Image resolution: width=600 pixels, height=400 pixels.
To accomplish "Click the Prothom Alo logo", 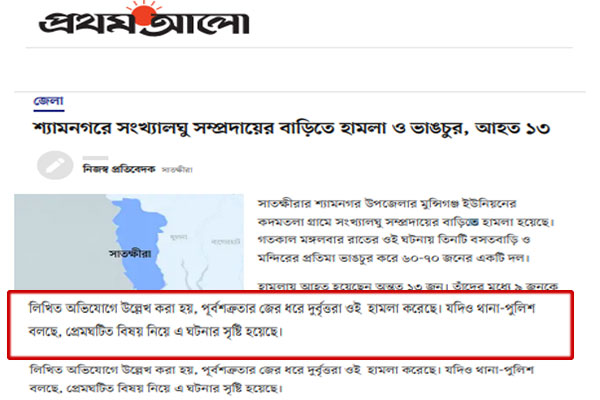I will click(x=144, y=19).
